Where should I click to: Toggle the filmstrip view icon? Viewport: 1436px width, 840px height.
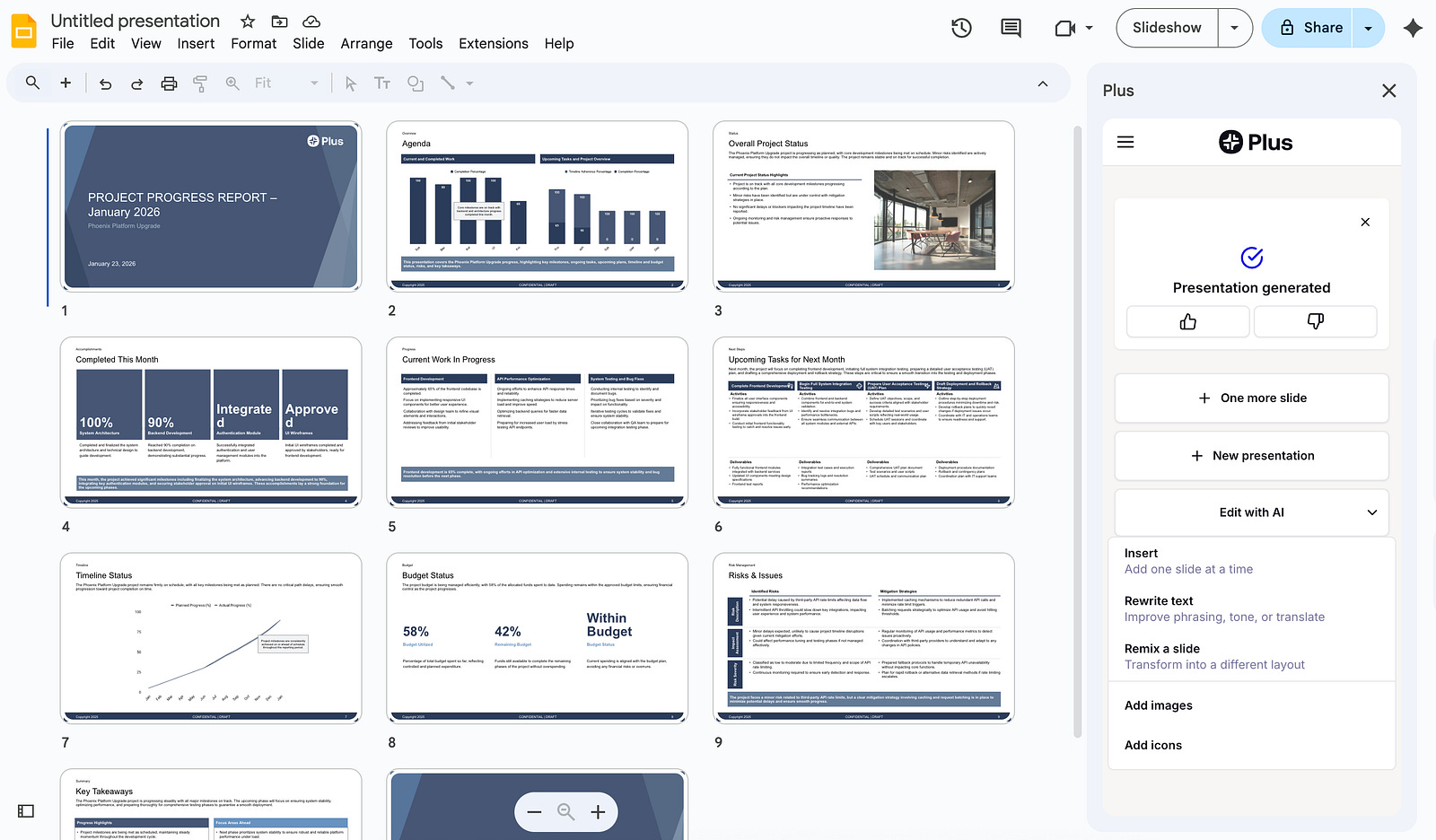(26, 811)
